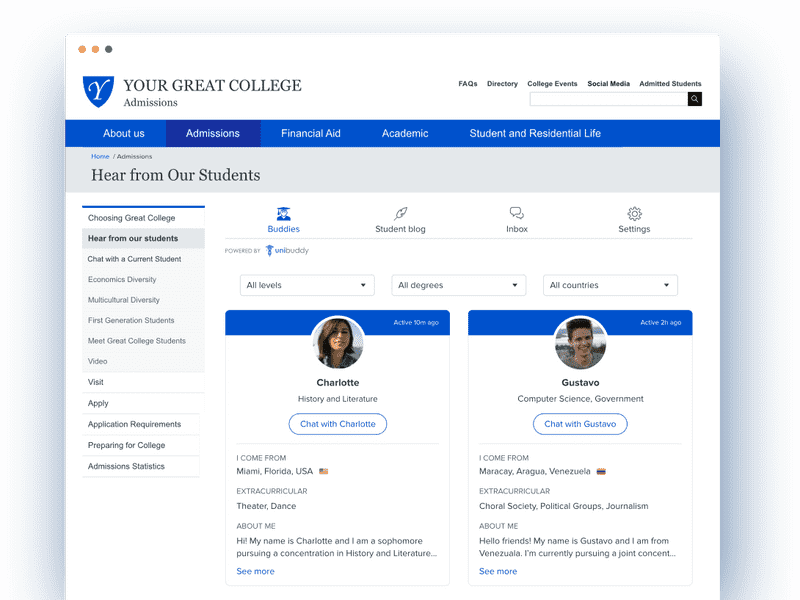
Task: Open the Student blog feather icon
Action: click(400, 213)
